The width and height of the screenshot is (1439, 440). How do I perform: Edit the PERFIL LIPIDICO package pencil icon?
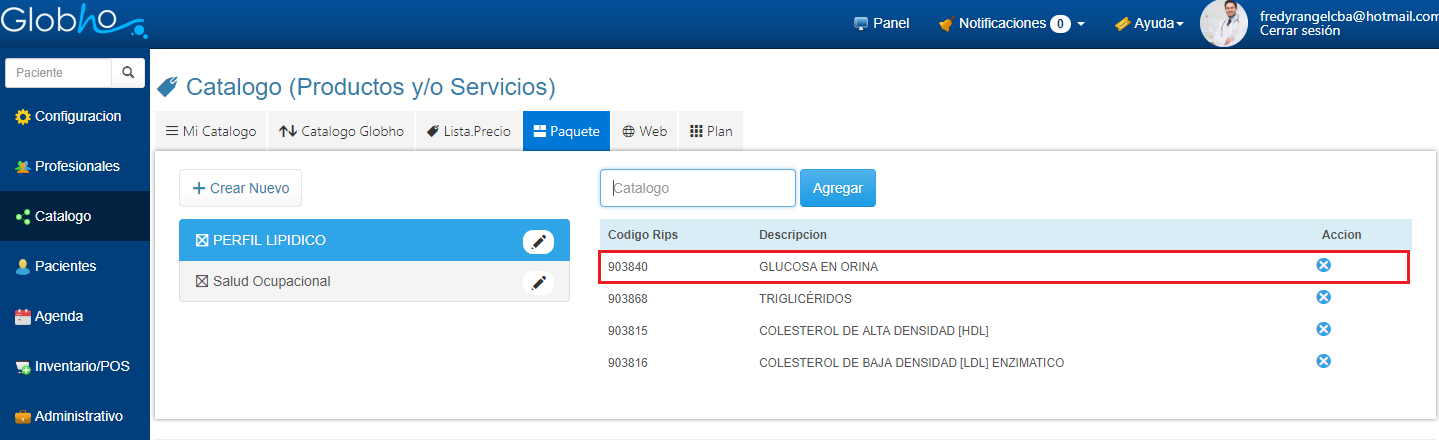538,241
